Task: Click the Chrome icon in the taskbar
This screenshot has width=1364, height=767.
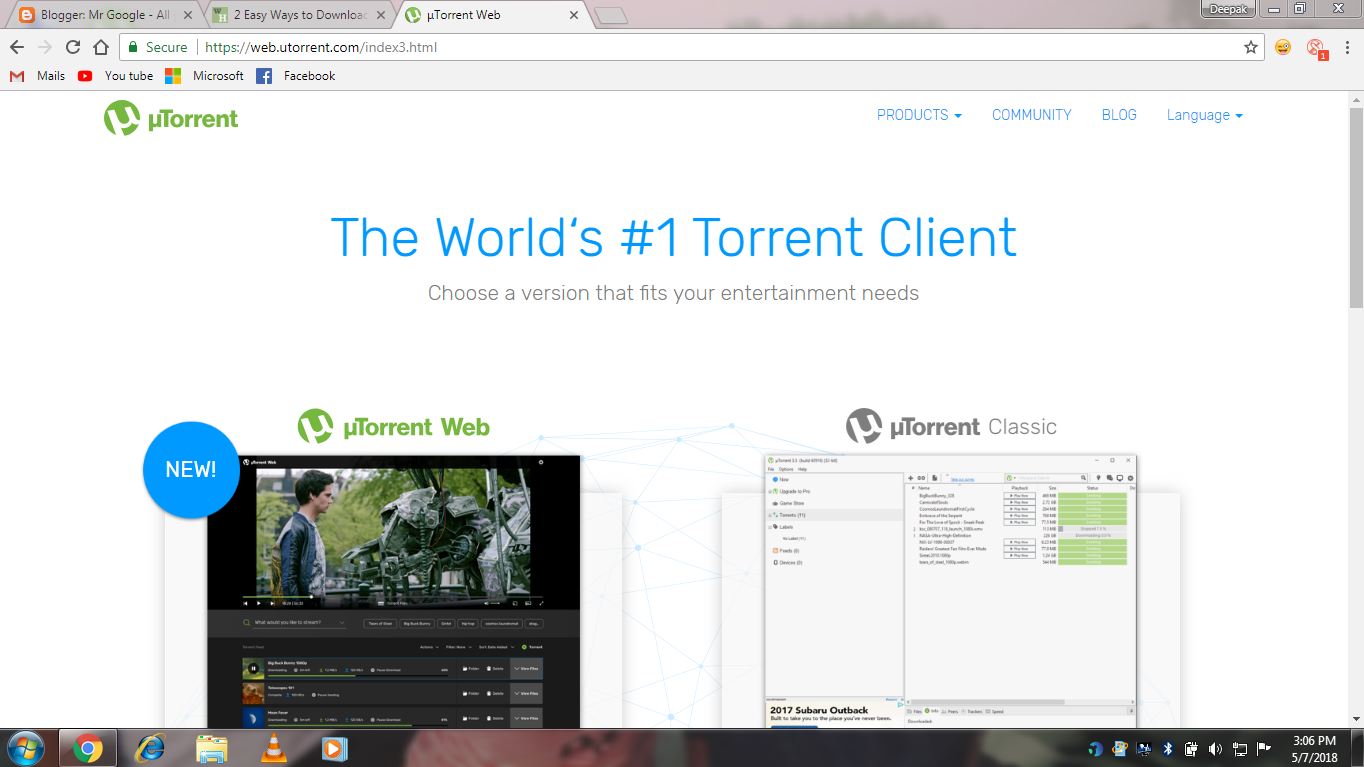Action: 87,748
